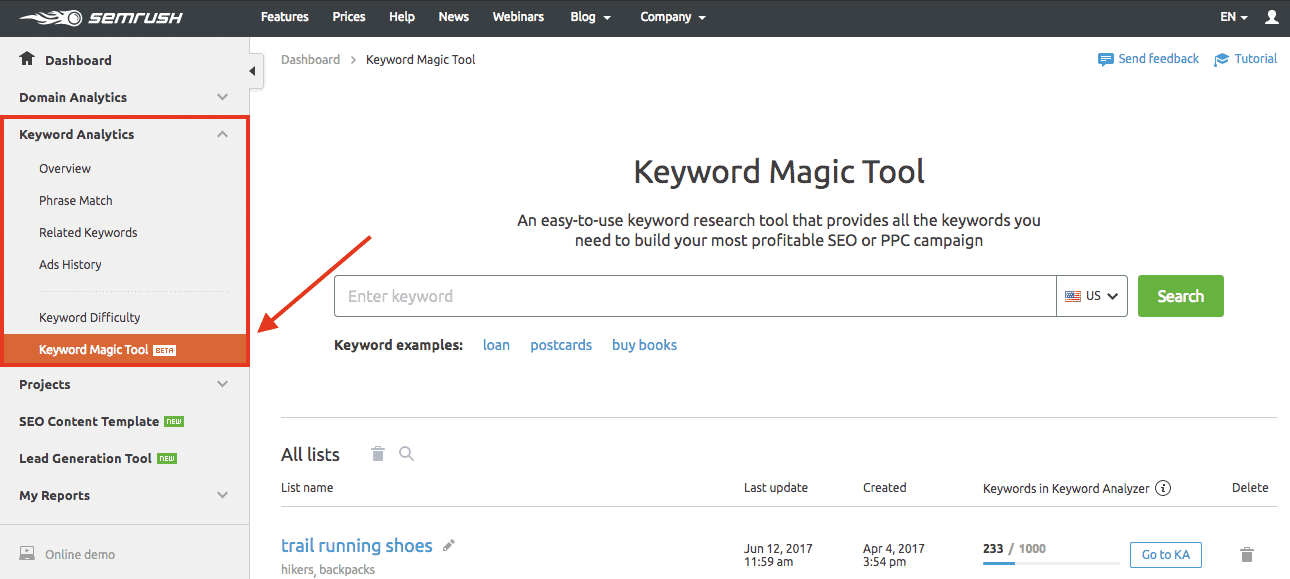Click the Send feedback link
Screen dimensions: 1290x579
tap(1159, 59)
